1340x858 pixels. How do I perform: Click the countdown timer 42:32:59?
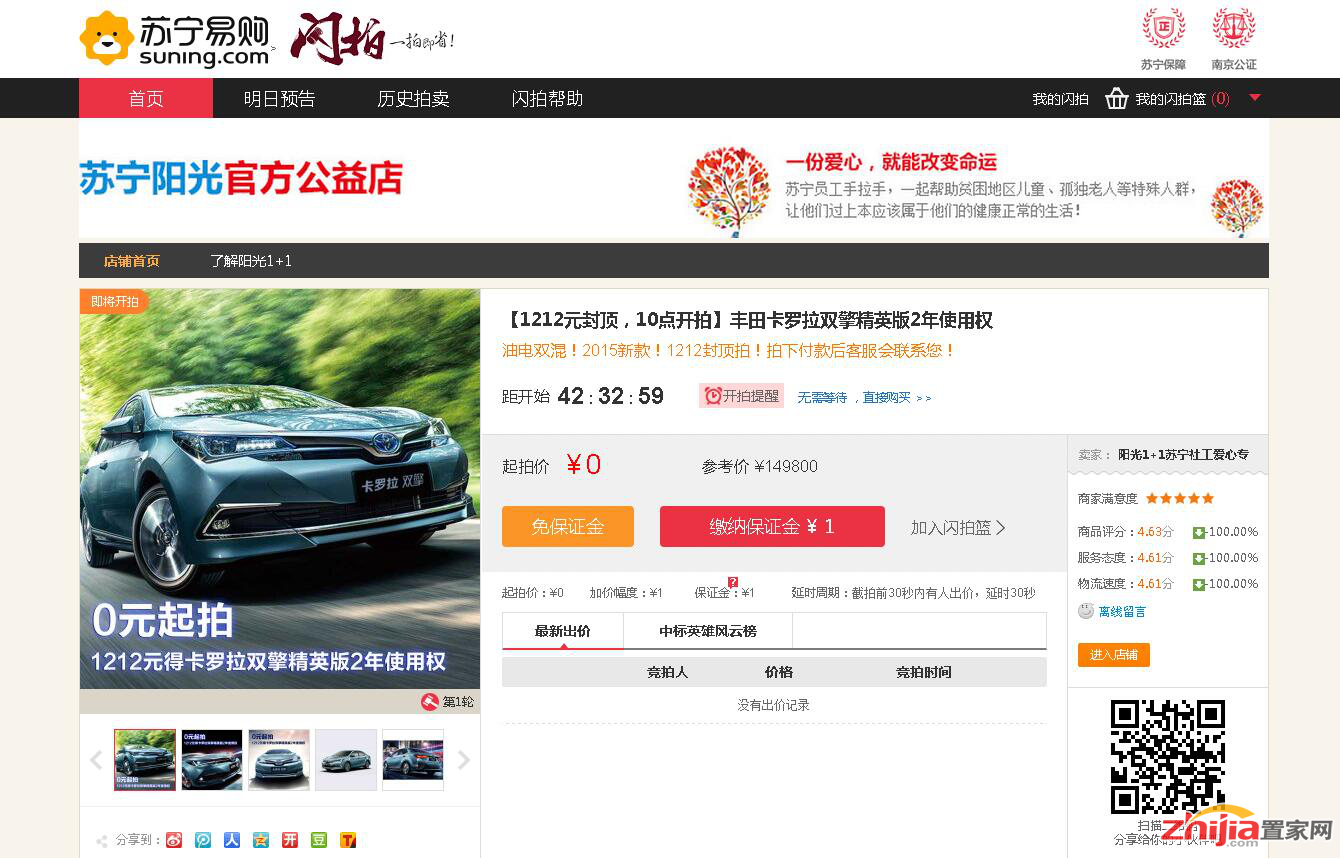point(610,396)
